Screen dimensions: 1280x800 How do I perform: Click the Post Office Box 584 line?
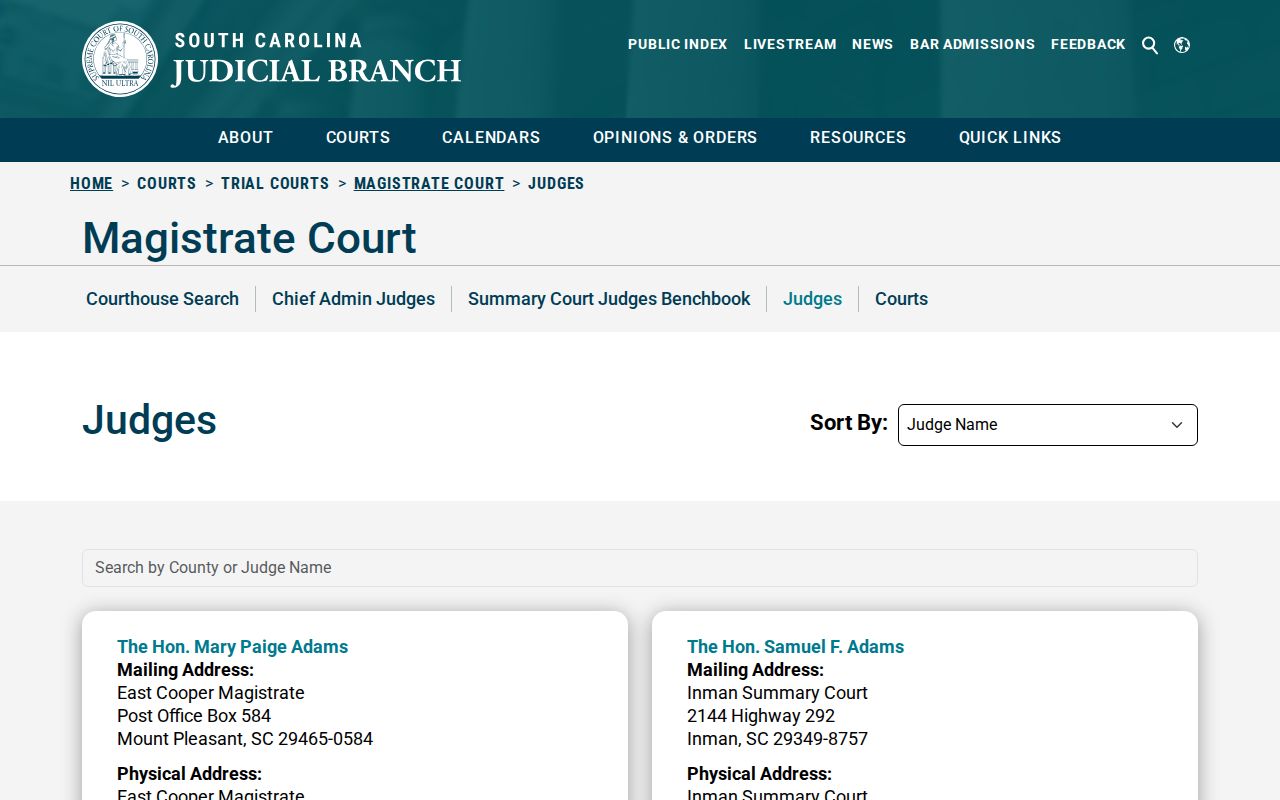coord(194,716)
